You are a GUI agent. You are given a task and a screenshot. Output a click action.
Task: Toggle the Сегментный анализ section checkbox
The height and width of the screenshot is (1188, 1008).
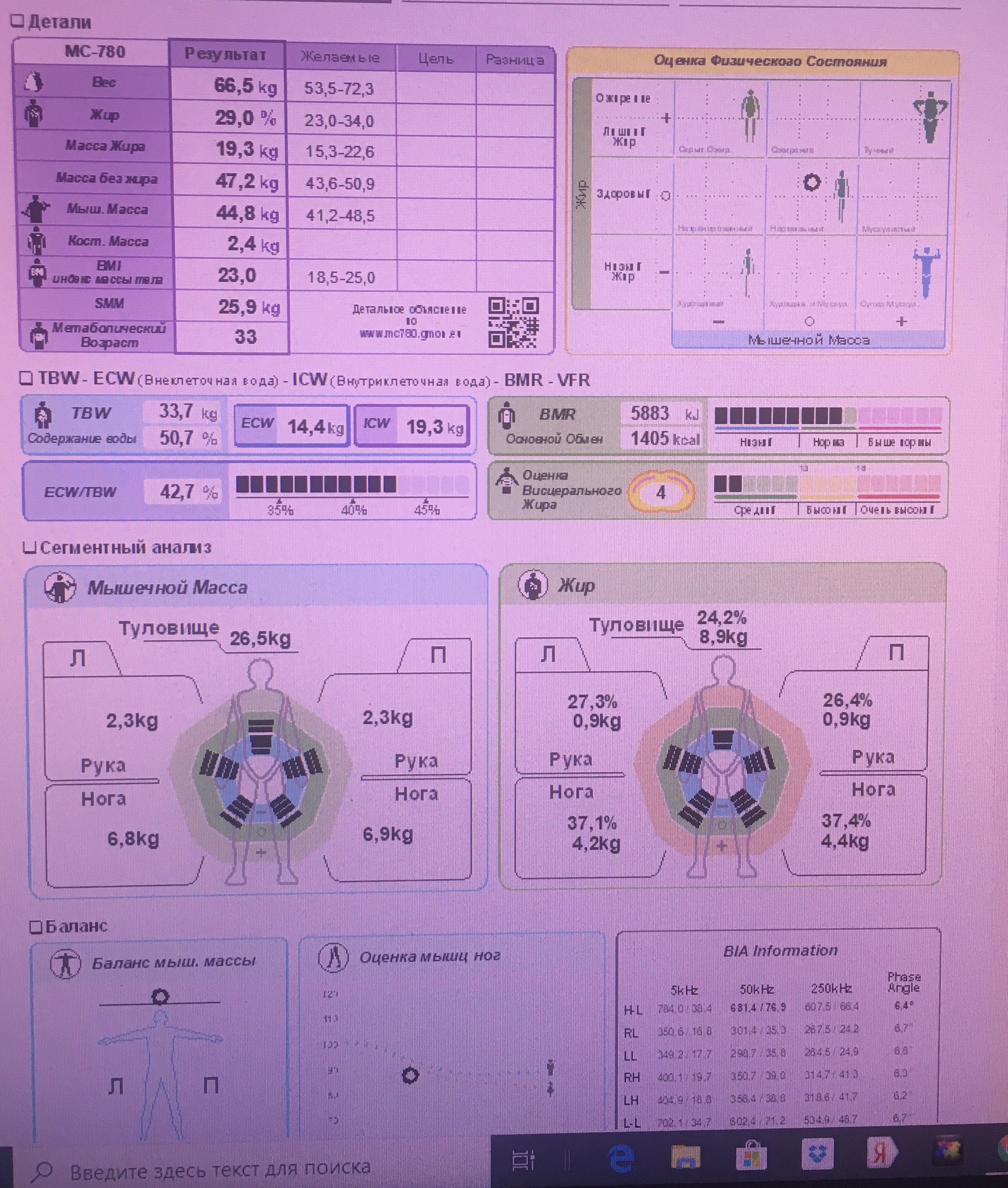[29, 548]
